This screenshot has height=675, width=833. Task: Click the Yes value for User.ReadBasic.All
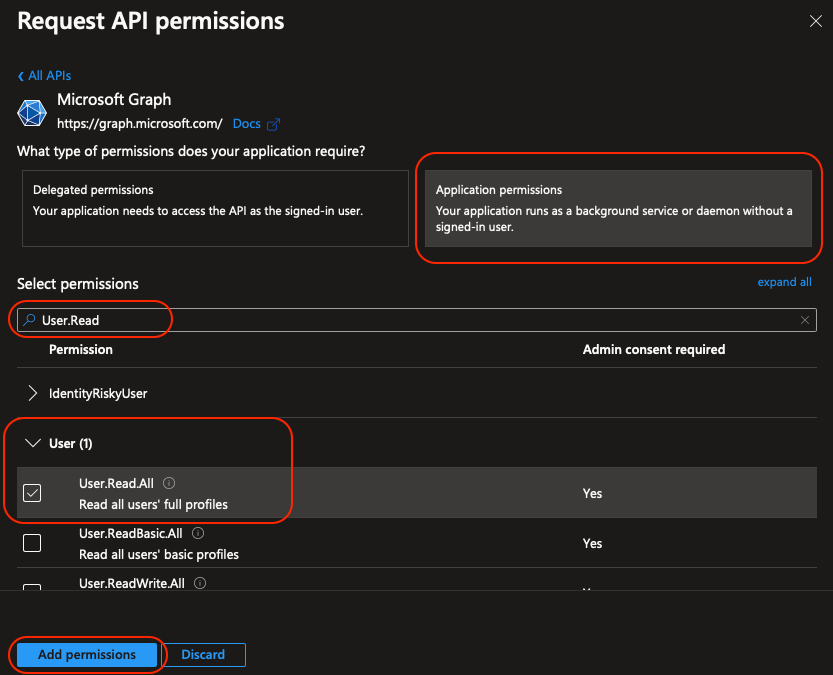coord(592,543)
